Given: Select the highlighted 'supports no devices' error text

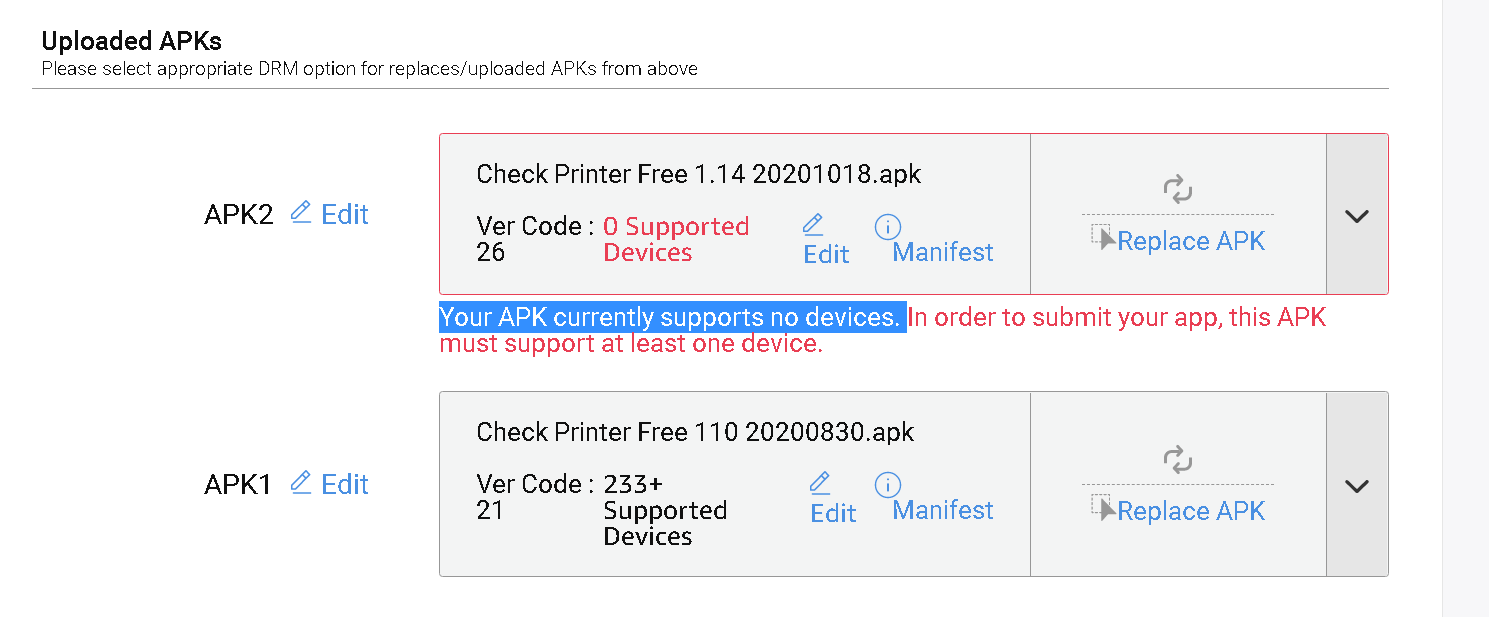Looking at the screenshot, I should (671, 316).
